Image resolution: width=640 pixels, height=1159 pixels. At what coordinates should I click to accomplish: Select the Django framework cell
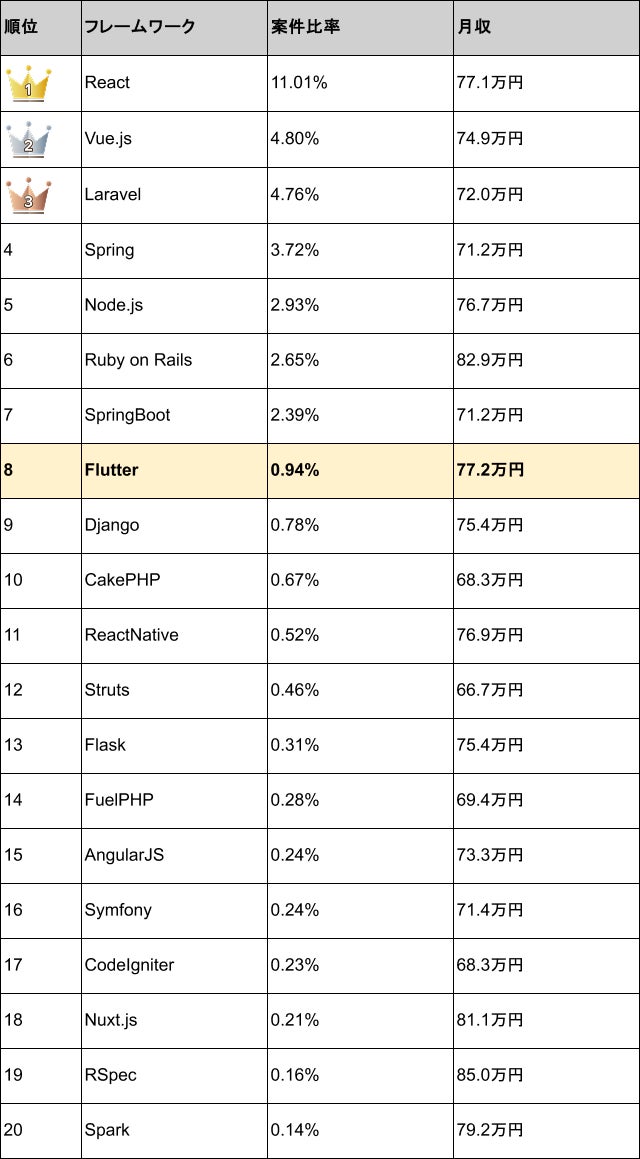pyautogui.click(x=174, y=526)
